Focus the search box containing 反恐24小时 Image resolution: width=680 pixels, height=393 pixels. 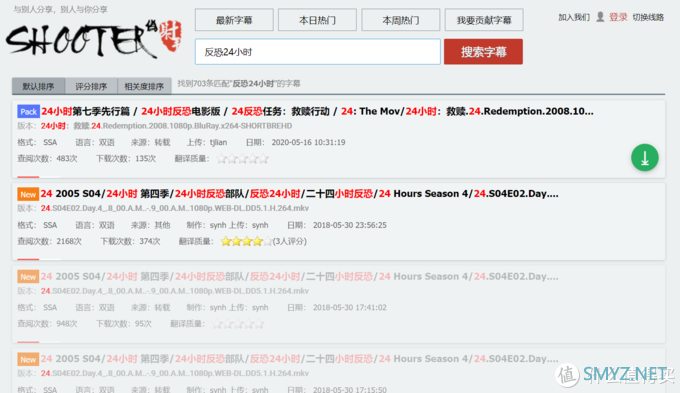click(317, 52)
